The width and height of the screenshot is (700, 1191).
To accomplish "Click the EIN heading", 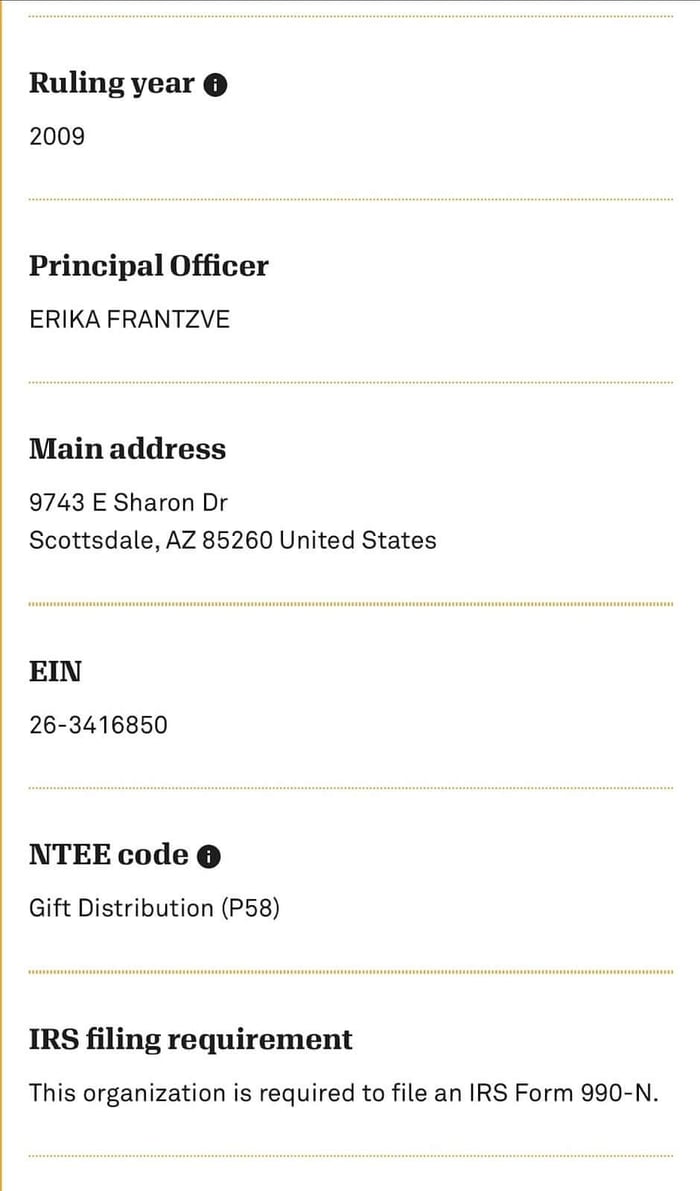I will pyautogui.click(x=55, y=671).
